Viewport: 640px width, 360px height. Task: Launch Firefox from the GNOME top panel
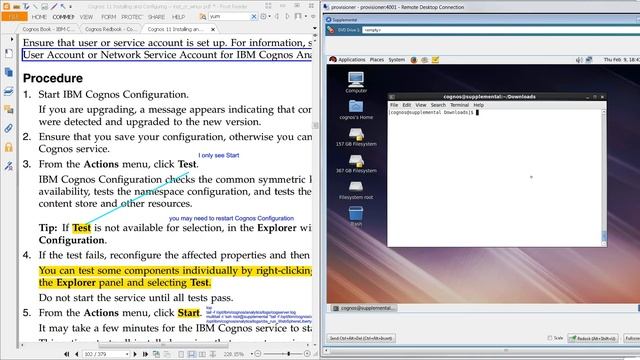point(414,60)
